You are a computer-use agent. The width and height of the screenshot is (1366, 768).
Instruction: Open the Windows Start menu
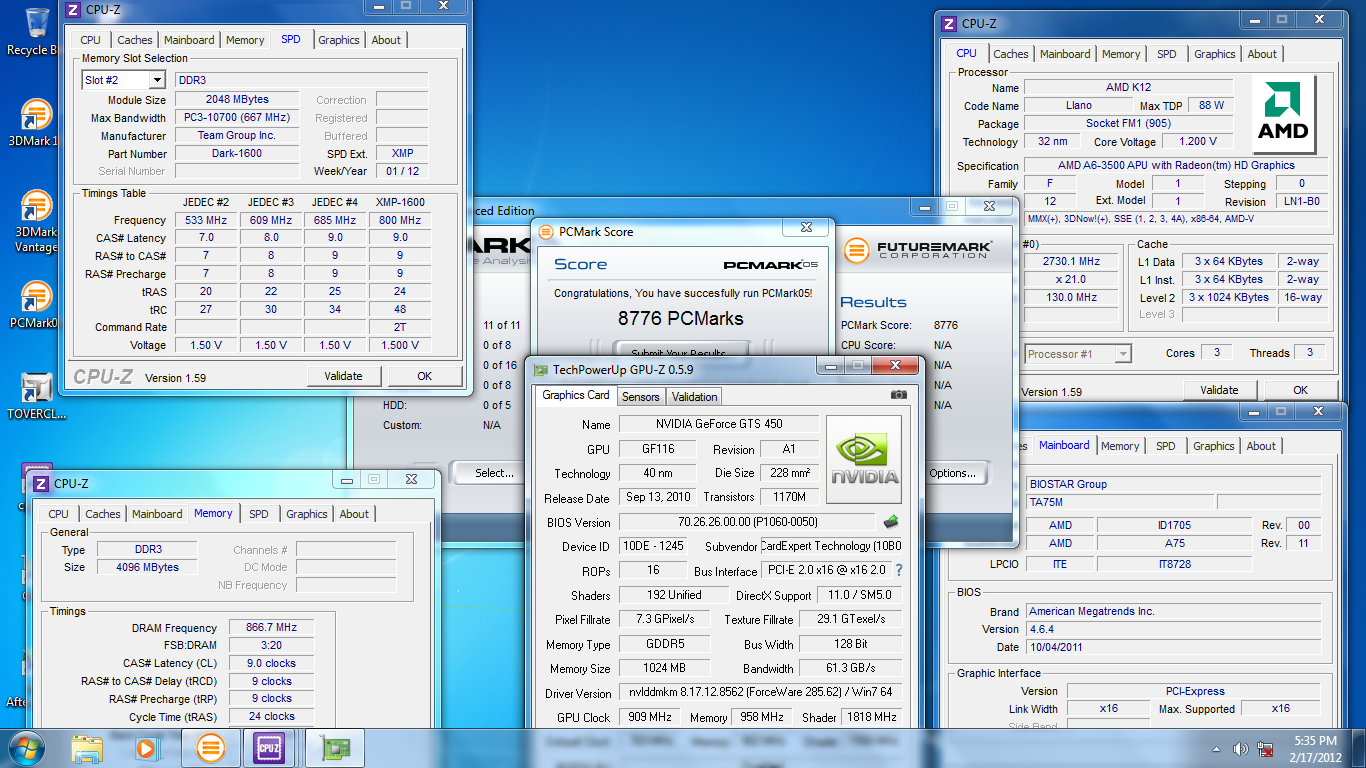click(x=27, y=747)
